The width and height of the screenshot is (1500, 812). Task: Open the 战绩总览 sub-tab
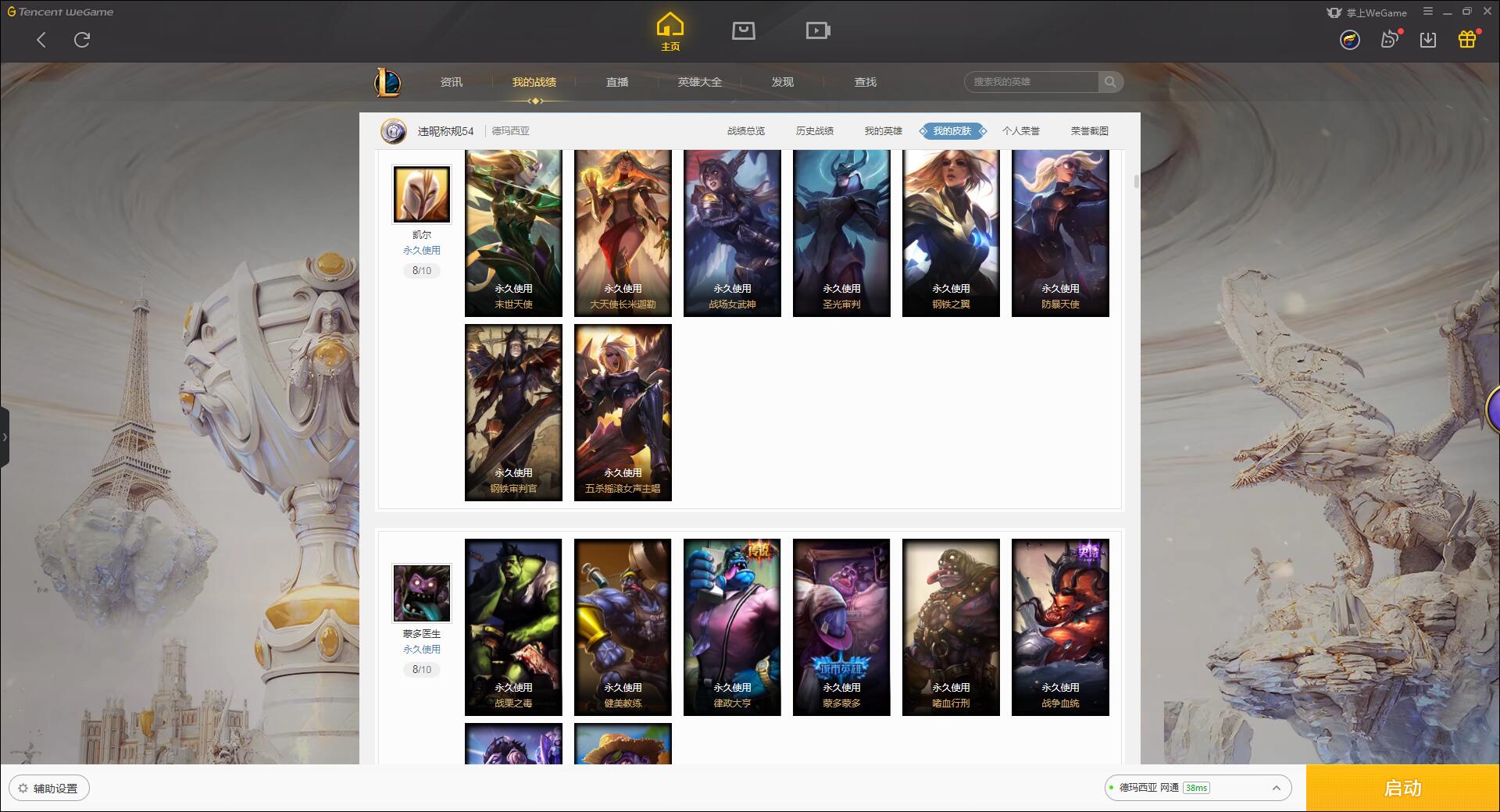tap(746, 131)
